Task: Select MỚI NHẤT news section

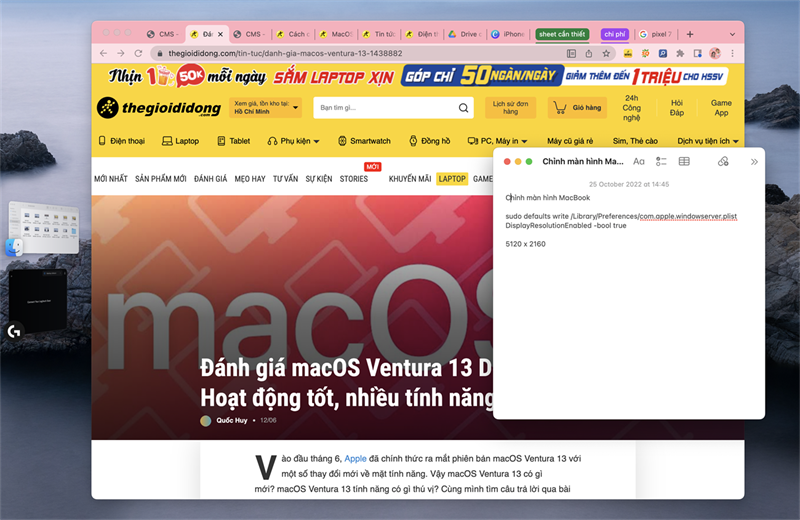Action: (111, 179)
